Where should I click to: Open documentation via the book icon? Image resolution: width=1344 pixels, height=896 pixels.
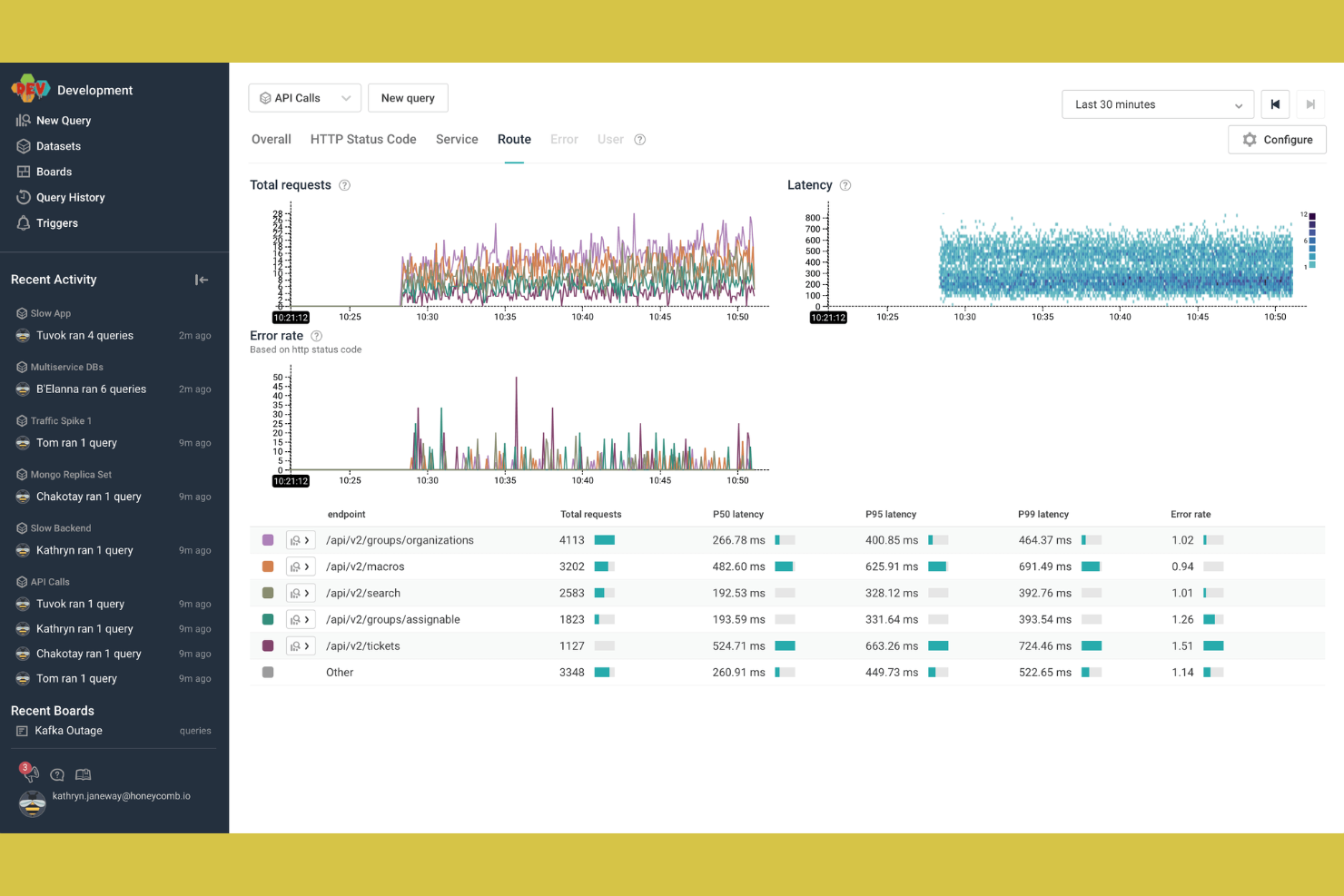(x=83, y=774)
